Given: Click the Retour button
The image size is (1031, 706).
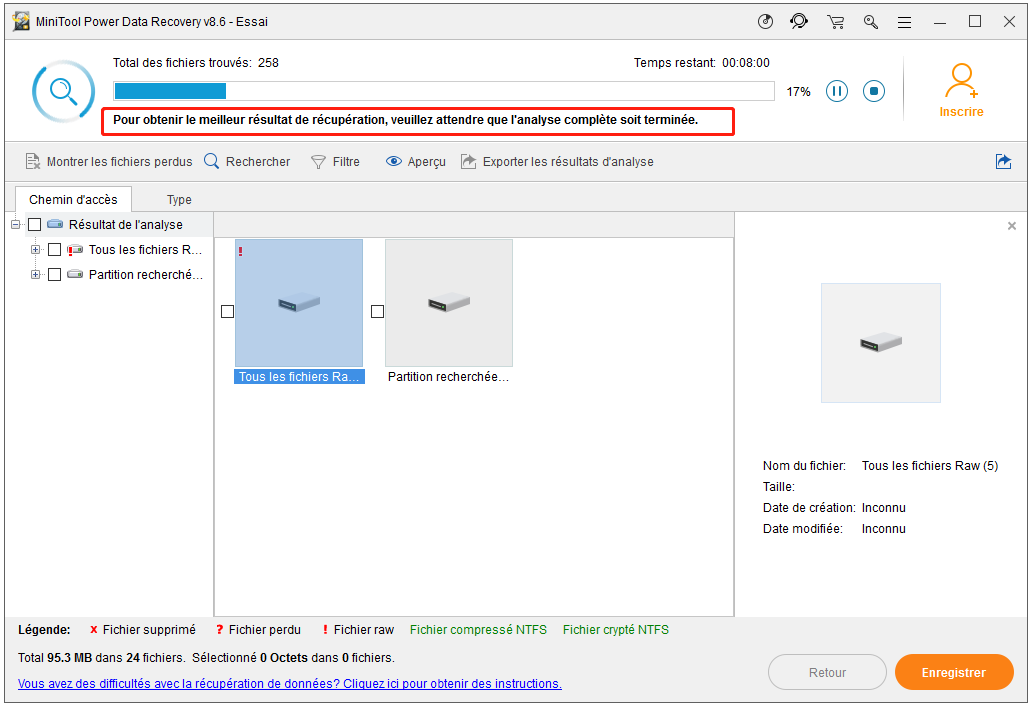Looking at the screenshot, I should click(827, 672).
